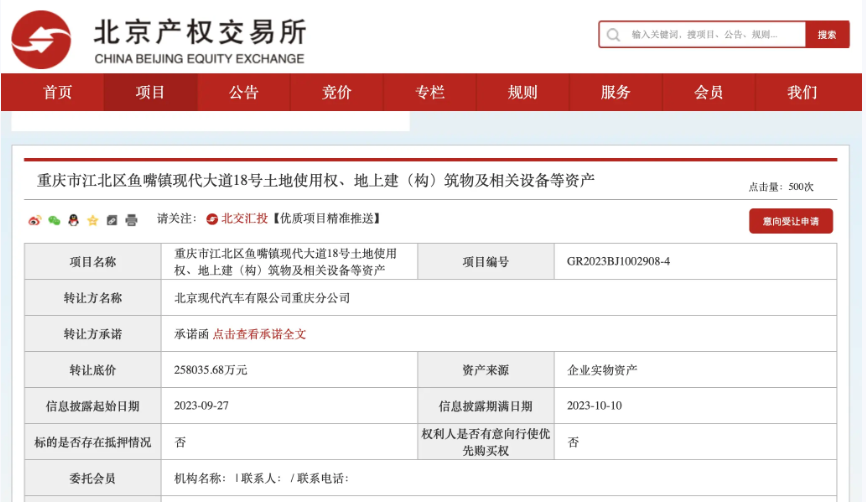The width and height of the screenshot is (866, 502).
Task: Select 竞价 in the navigation bar
Action: click(x=336, y=93)
